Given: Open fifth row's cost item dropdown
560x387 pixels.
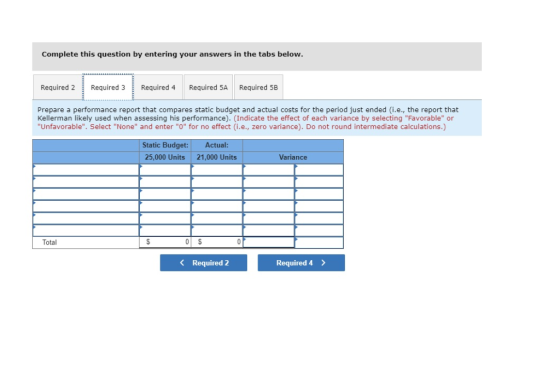Looking at the screenshot, I should tap(86, 218).
